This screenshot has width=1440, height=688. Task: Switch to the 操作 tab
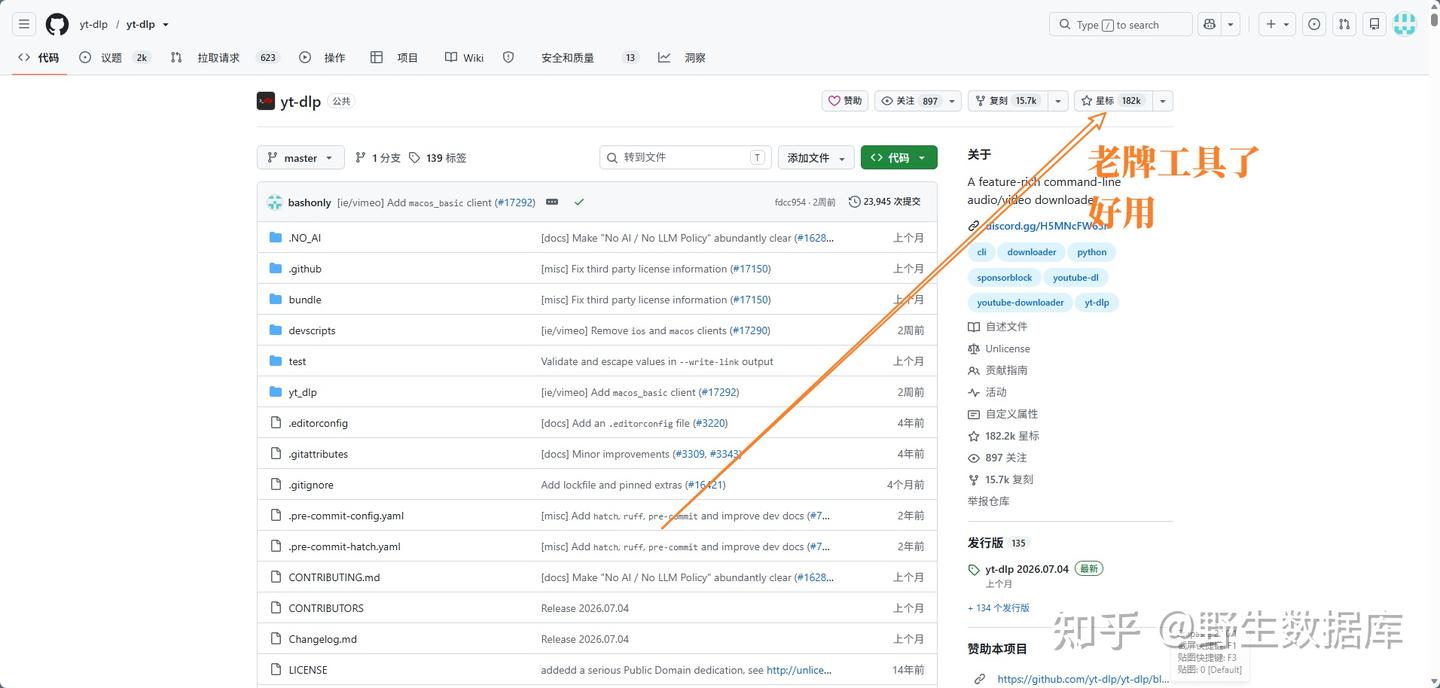coord(322,58)
